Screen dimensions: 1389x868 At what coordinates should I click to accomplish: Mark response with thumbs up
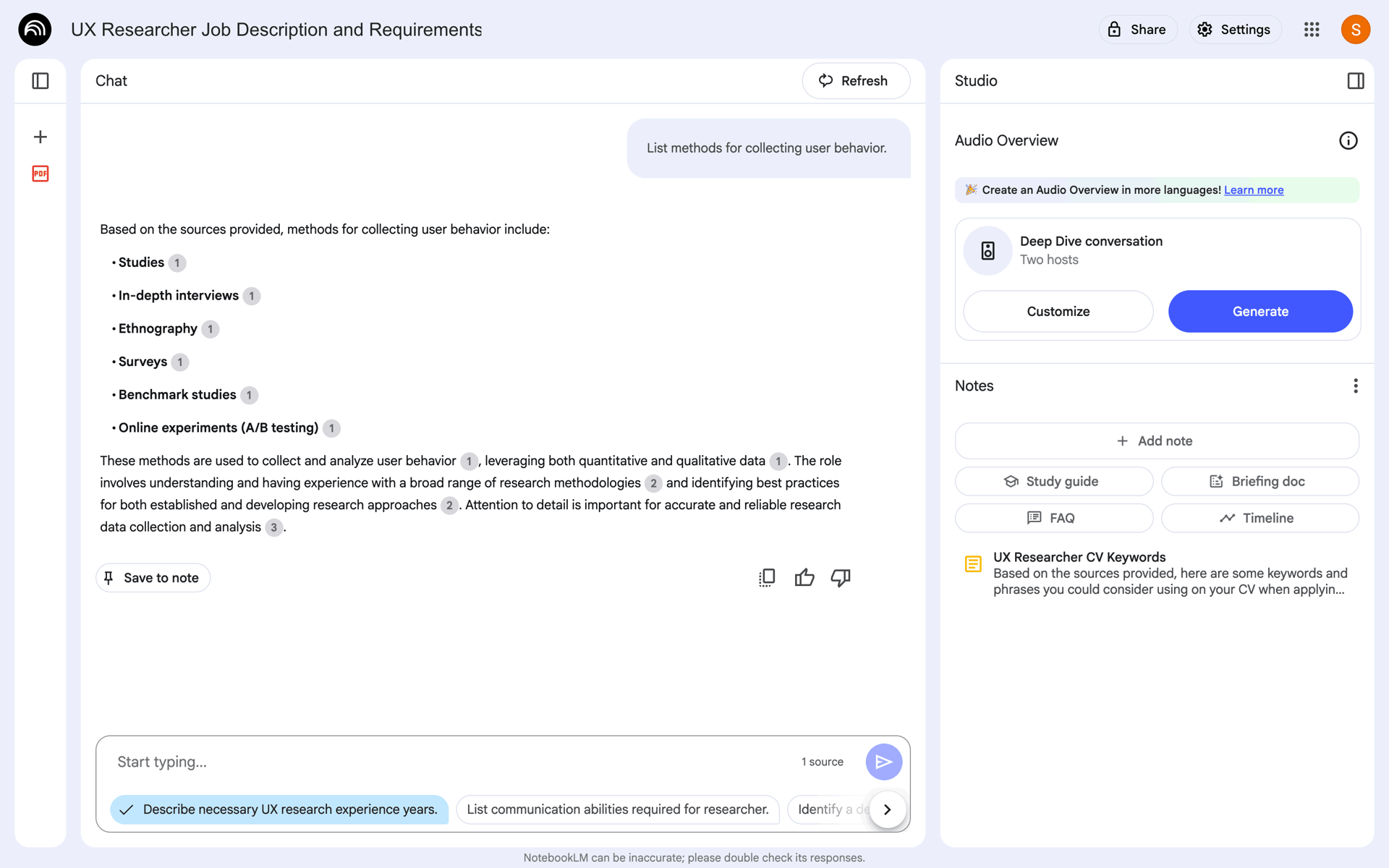pyautogui.click(x=804, y=577)
